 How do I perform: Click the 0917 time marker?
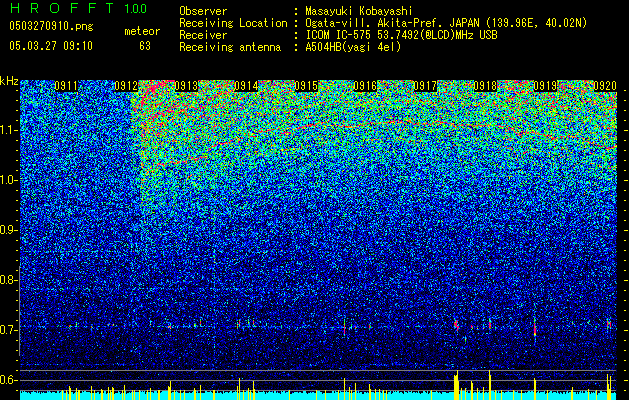[425, 86]
